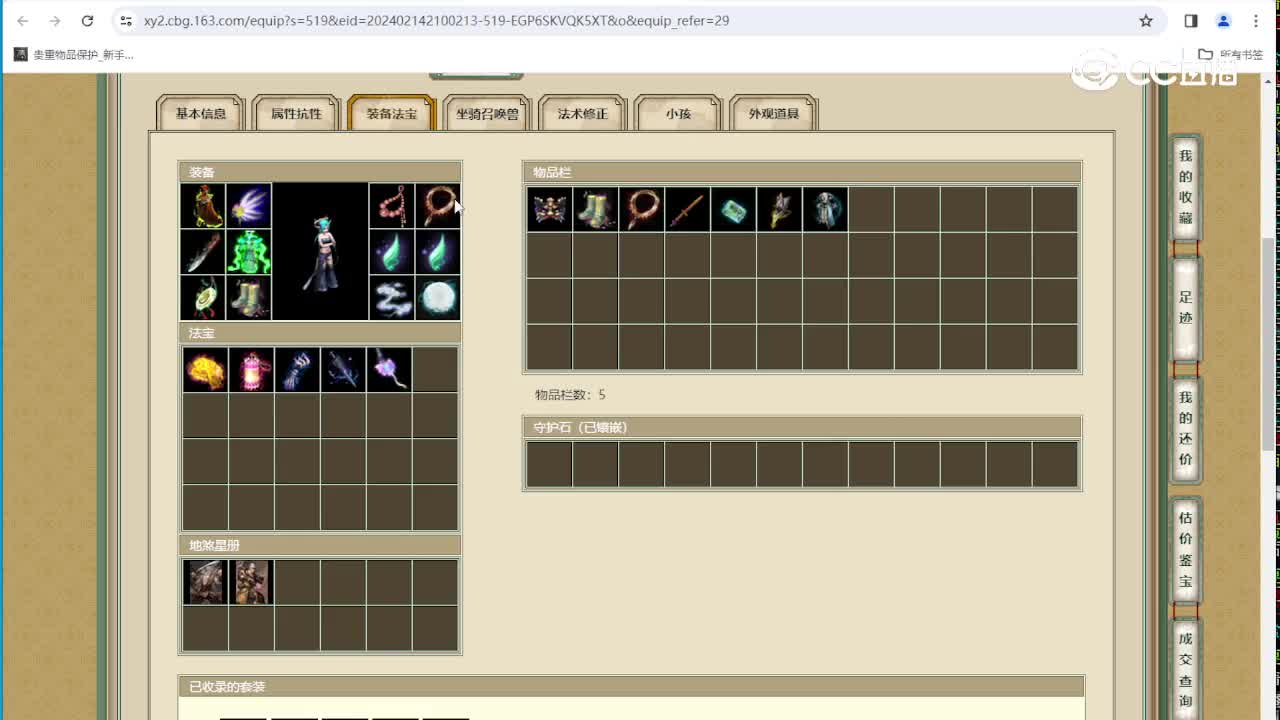
Task: Open 我的还价 side button
Action: coord(1185,428)
